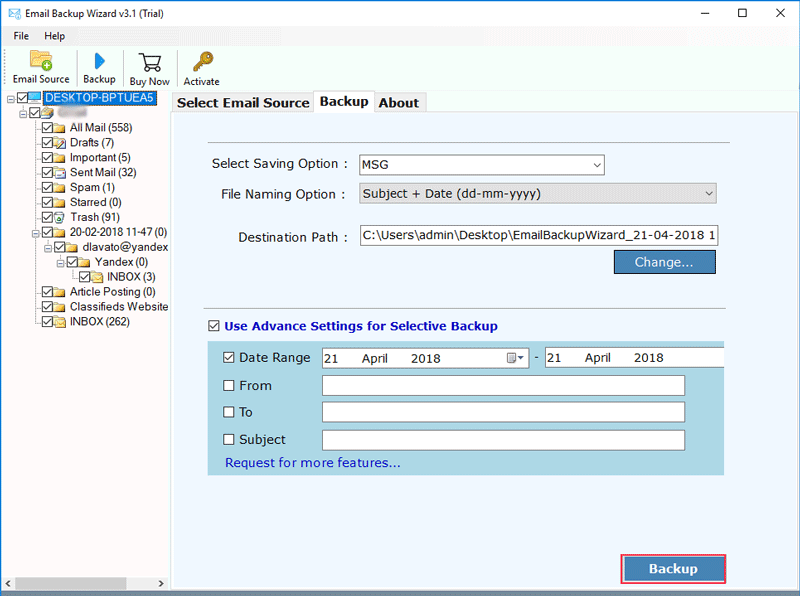800x596 pixels.
Task: Click the horizontal scrollbar thumb in tree
Action: pos(71,583)
